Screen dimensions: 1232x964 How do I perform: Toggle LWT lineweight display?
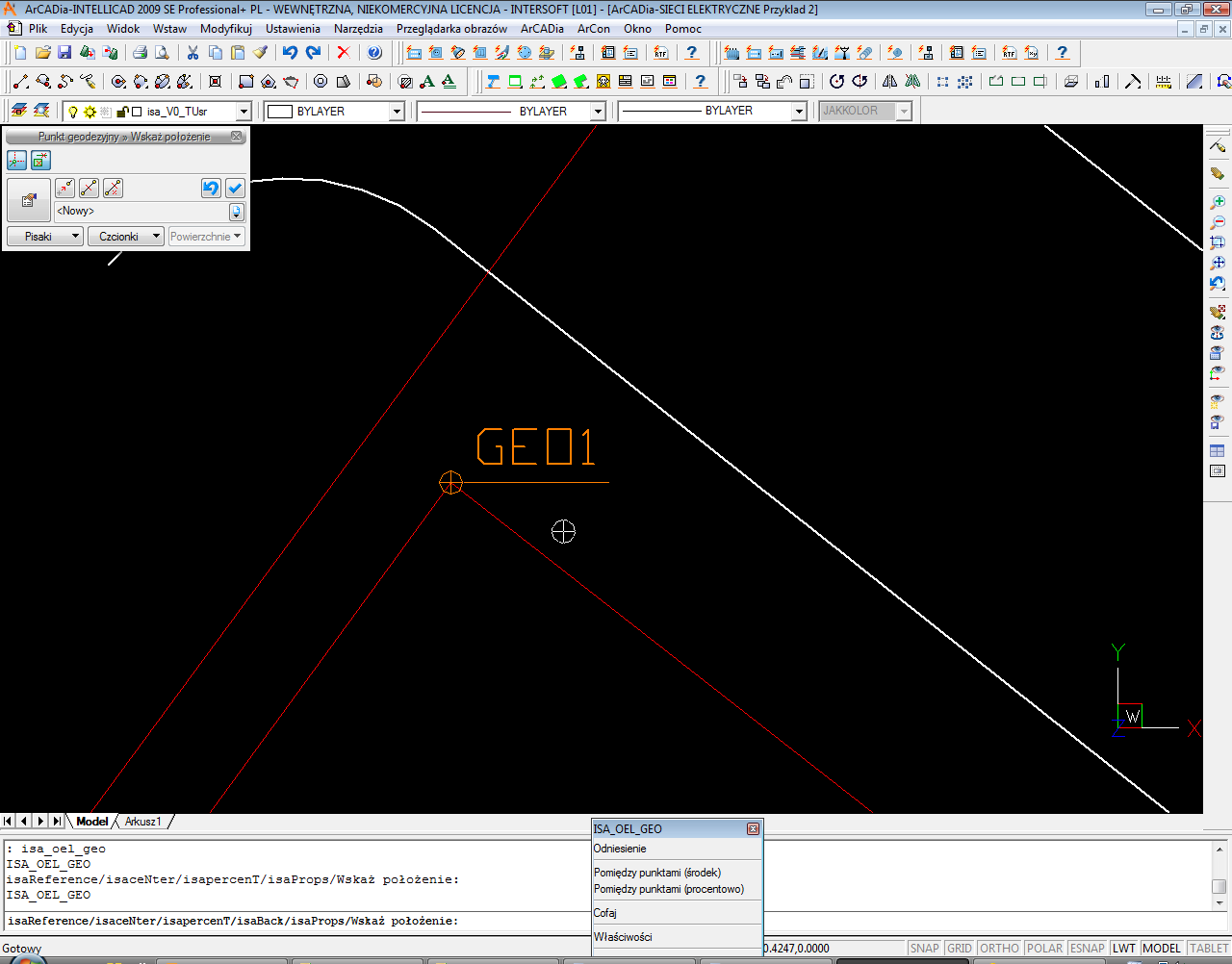click(1124, 949)
